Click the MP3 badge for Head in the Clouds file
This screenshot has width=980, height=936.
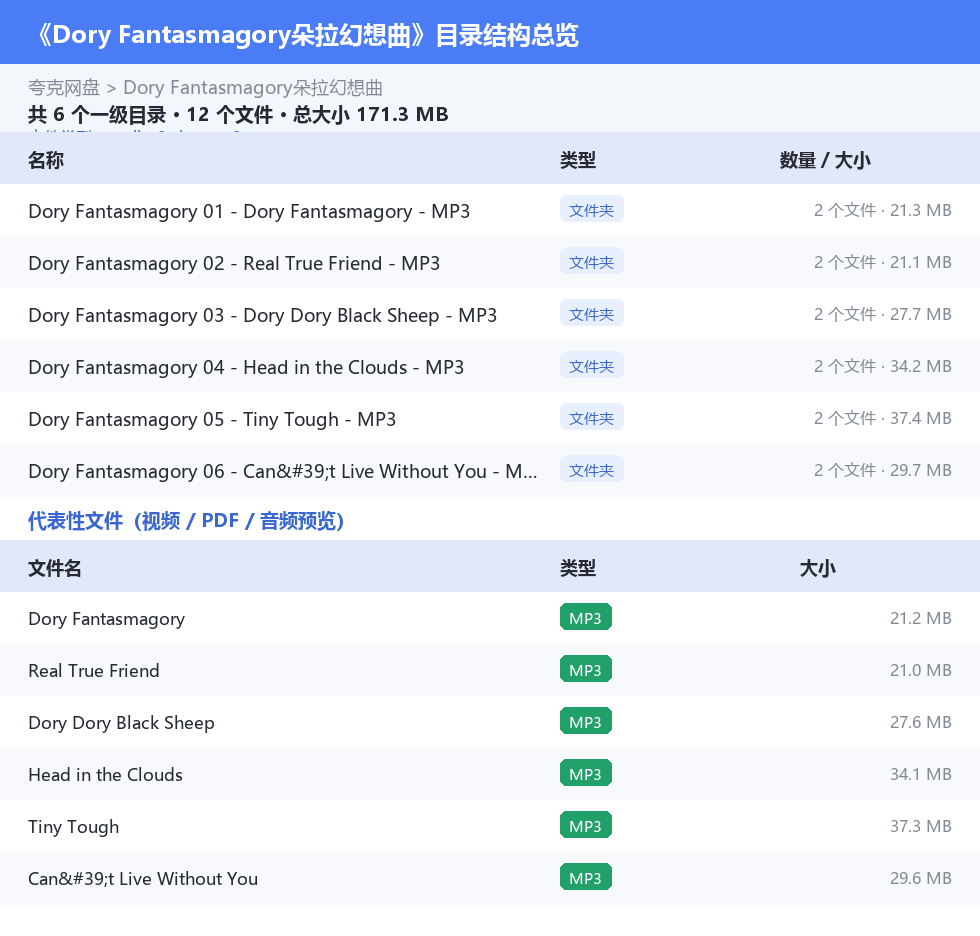(586, 773)
